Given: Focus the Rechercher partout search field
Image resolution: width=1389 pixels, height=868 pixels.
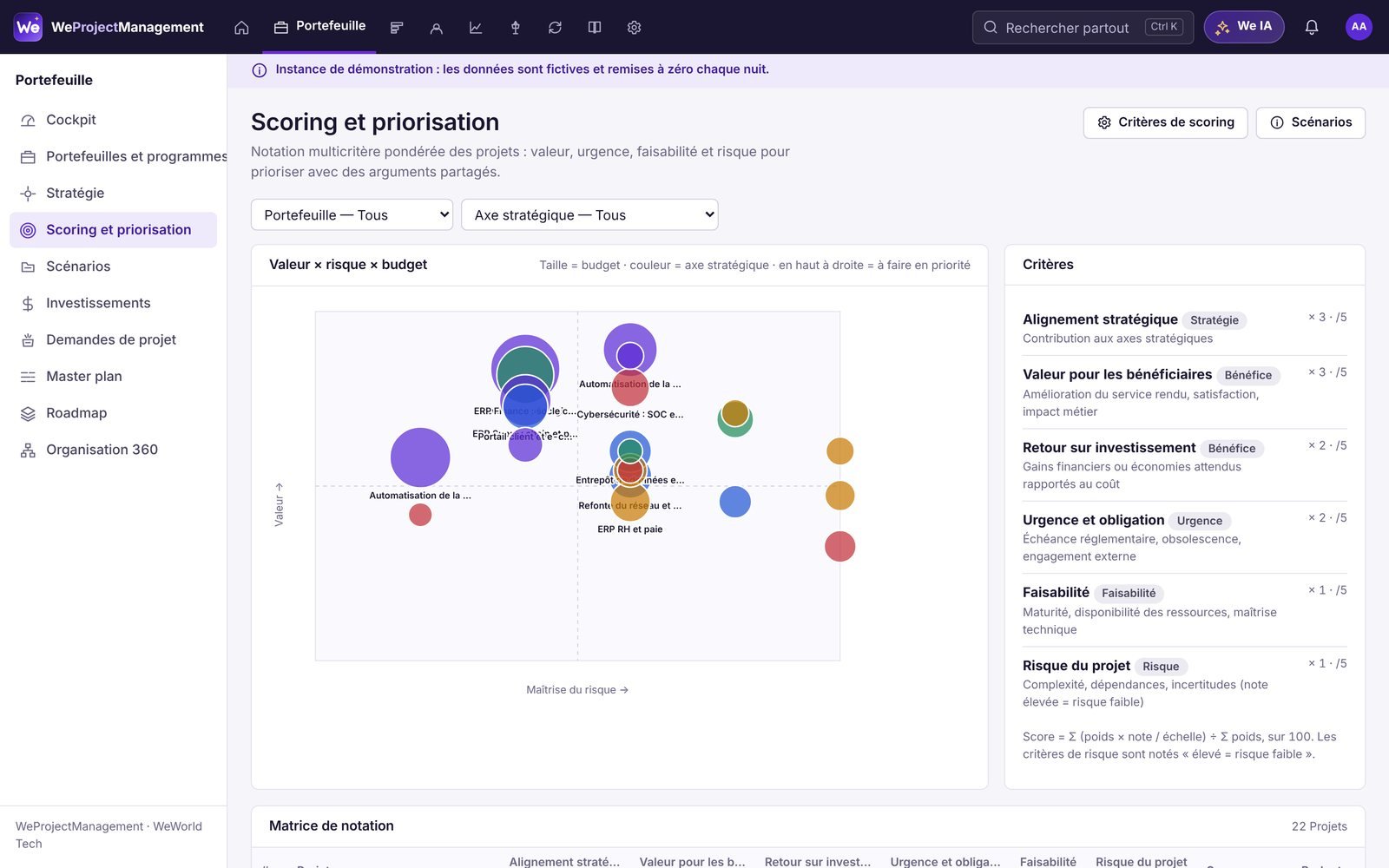Looking at the screenshot, I should (x=1083, y=27).
